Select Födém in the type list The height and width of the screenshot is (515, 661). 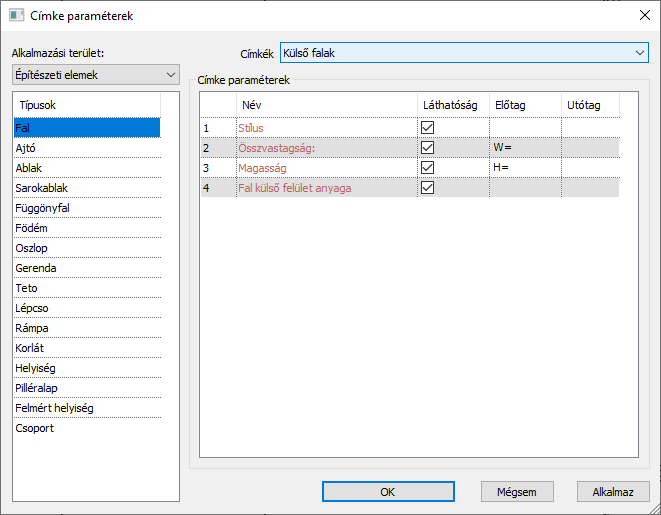(87, 228)
